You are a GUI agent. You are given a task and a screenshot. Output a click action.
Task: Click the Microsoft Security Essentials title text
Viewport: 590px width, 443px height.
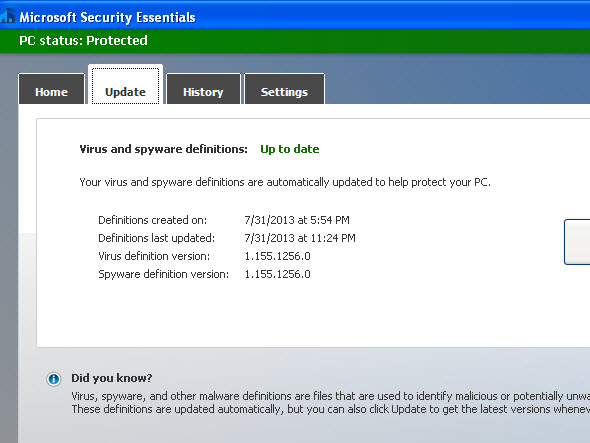click(x=107, y=17)
